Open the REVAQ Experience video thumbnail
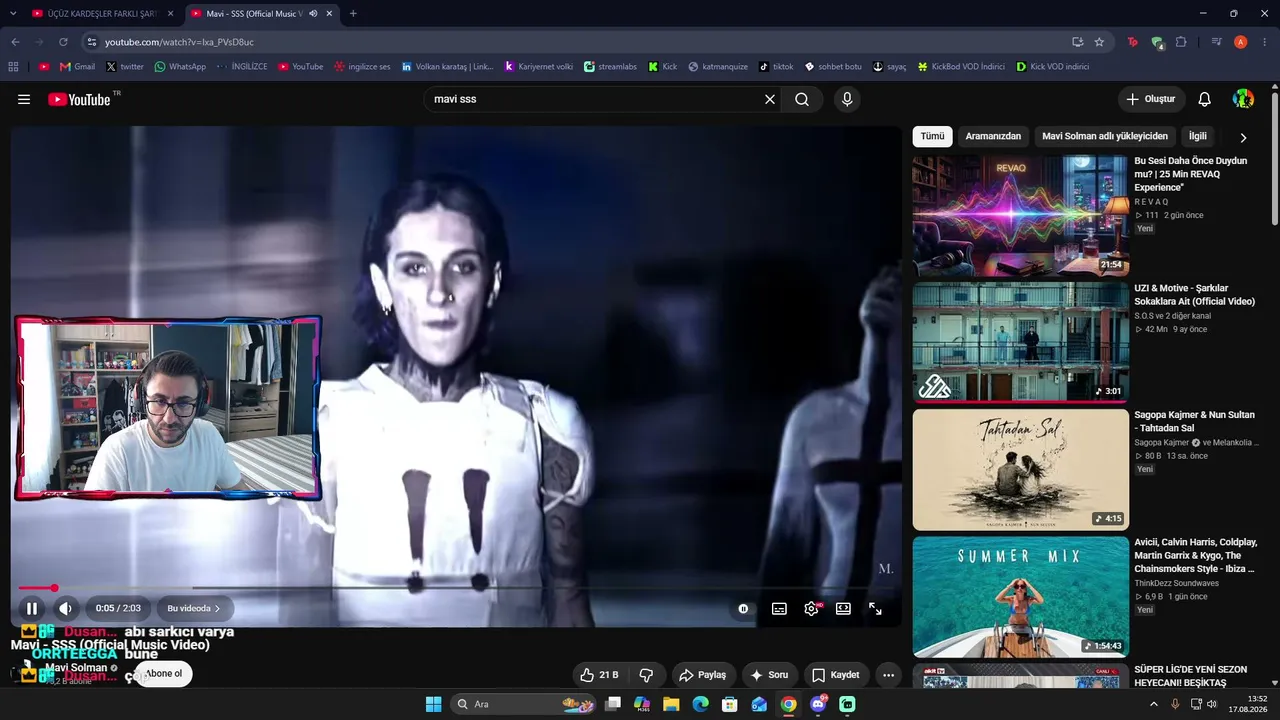1280x720 pixels. coord(1020,215)
